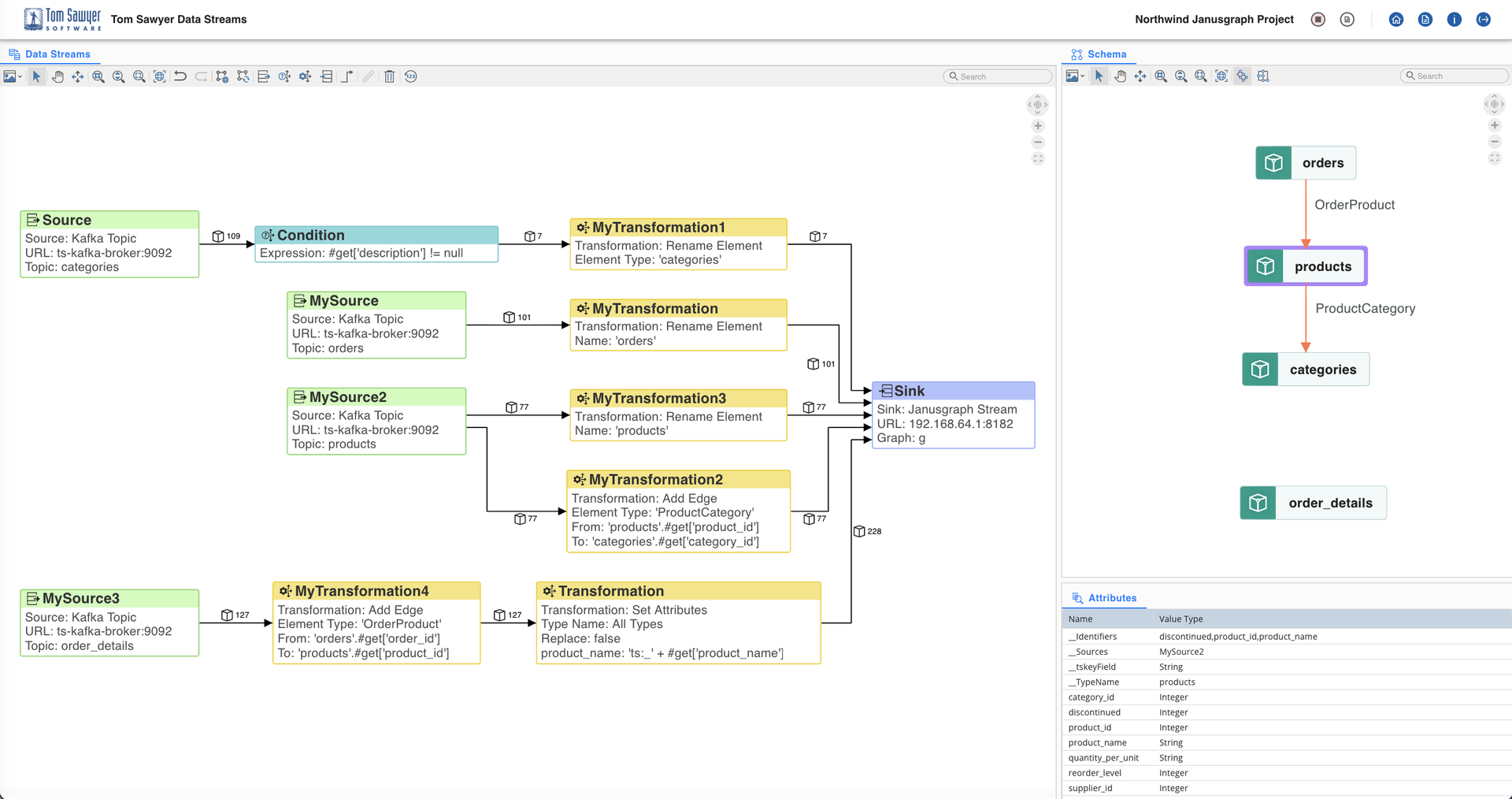Fit the schema graph to the window
Image resolution: width=1512 pixels, height=799 pixels.
[x=1221, y=76]
